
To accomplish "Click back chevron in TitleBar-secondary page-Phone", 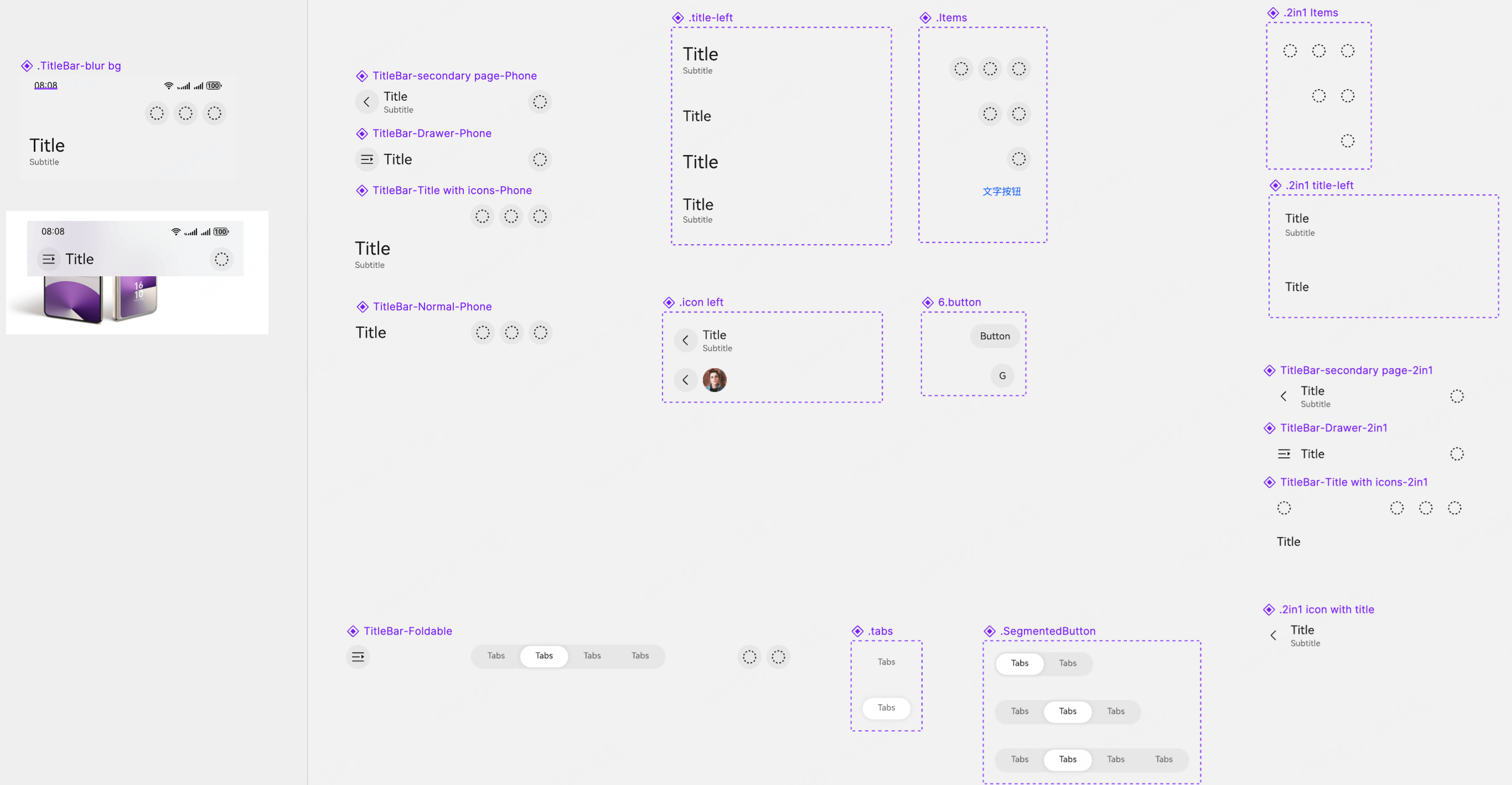I will [366, 102].
